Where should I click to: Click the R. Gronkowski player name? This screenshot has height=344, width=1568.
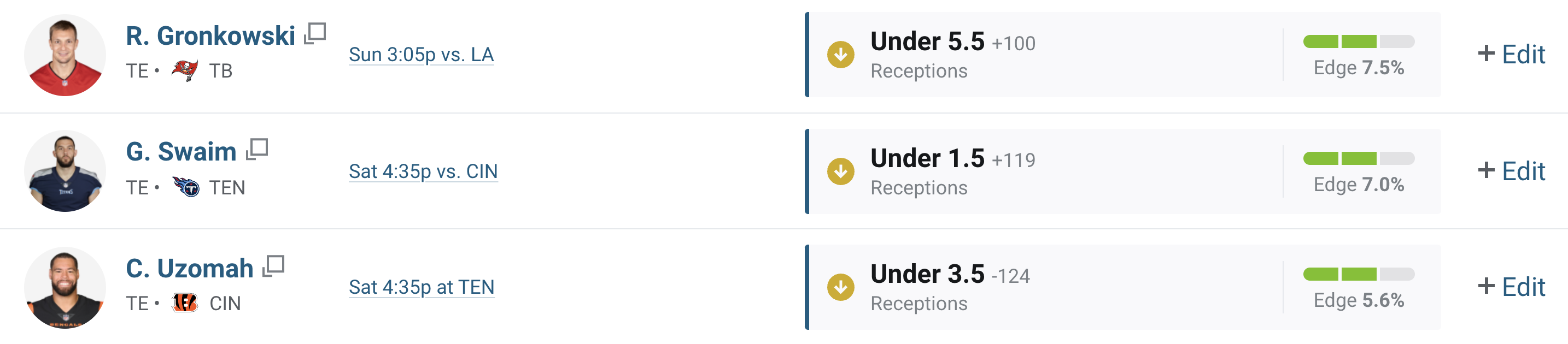(x=210, y=36)
